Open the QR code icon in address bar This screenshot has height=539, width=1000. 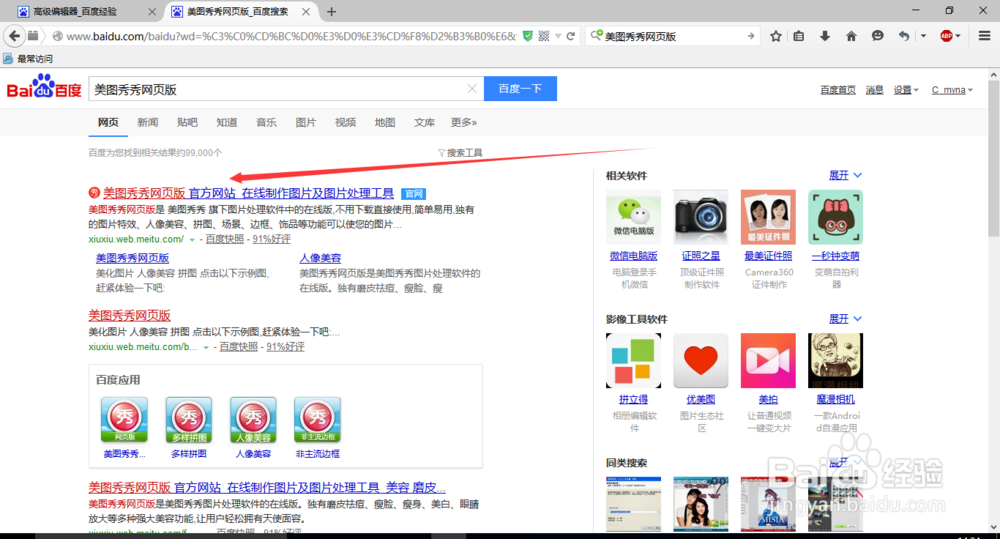pos(544,36)
